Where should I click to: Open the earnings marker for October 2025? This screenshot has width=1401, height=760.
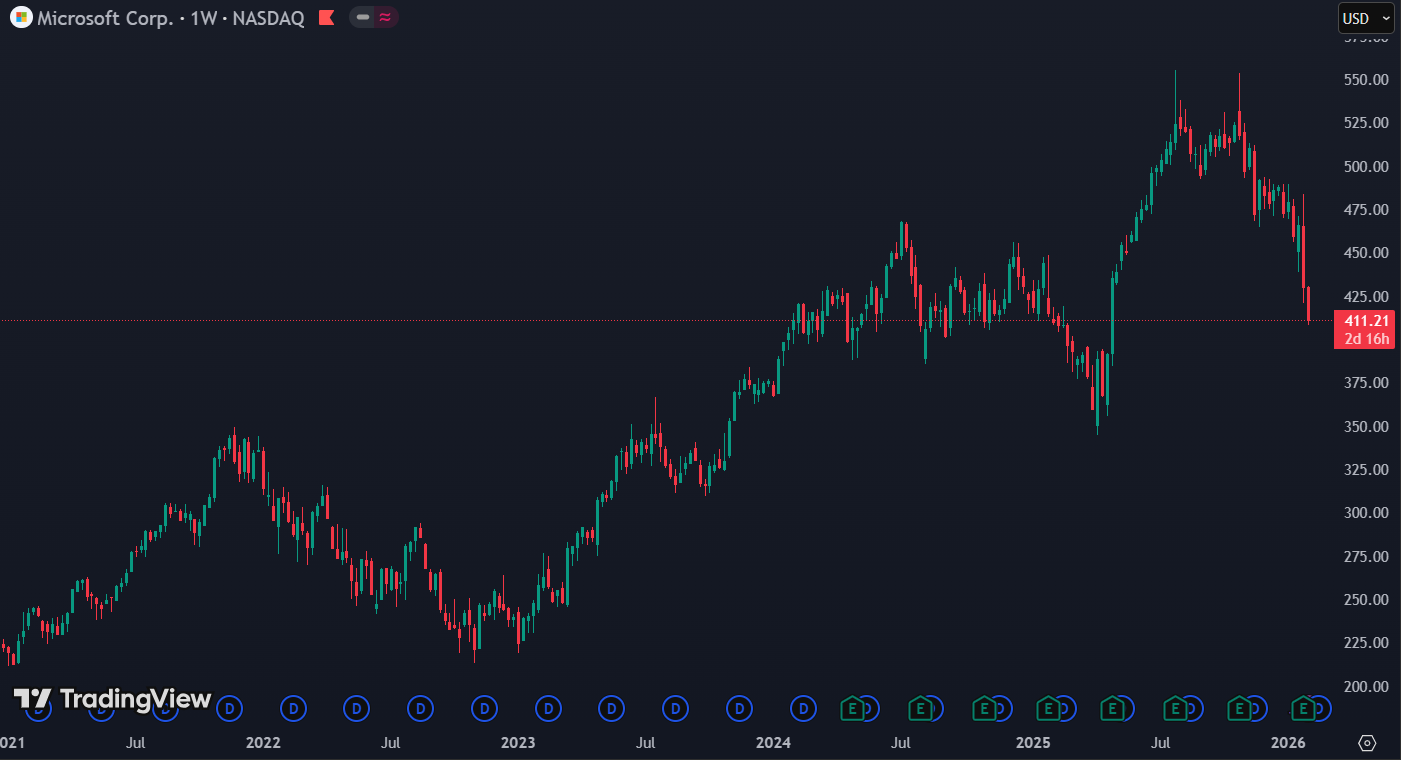tap(1240, 709)
